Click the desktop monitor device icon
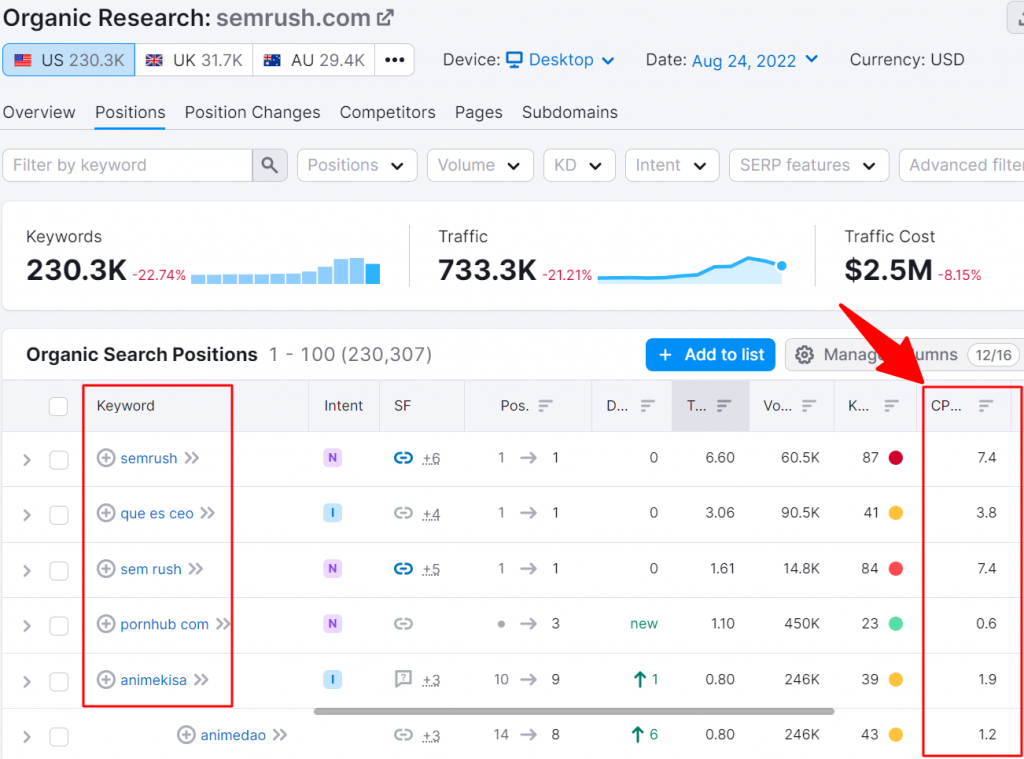The height and width of the screenshot is (759, 1024). pos(515,60)
